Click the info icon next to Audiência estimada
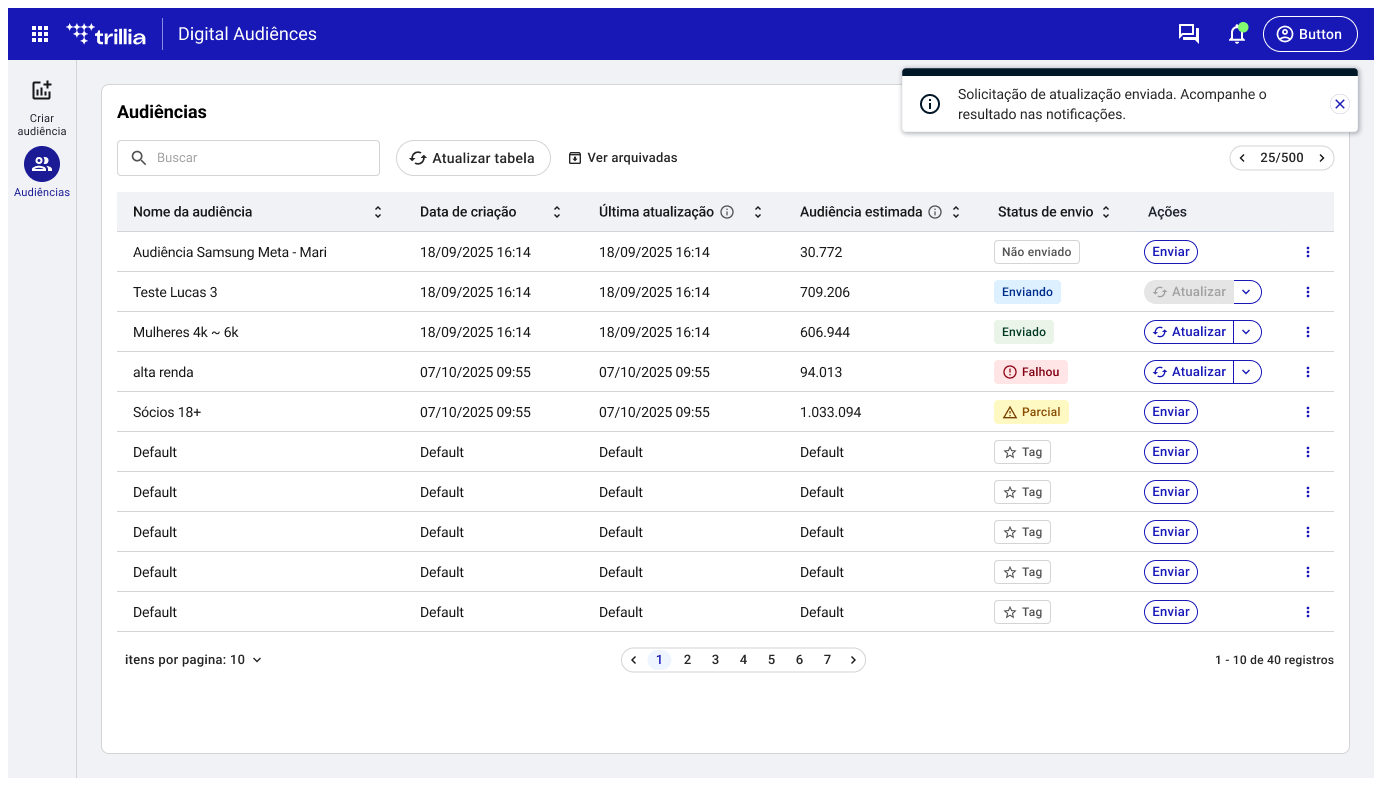 pos(935,212)
